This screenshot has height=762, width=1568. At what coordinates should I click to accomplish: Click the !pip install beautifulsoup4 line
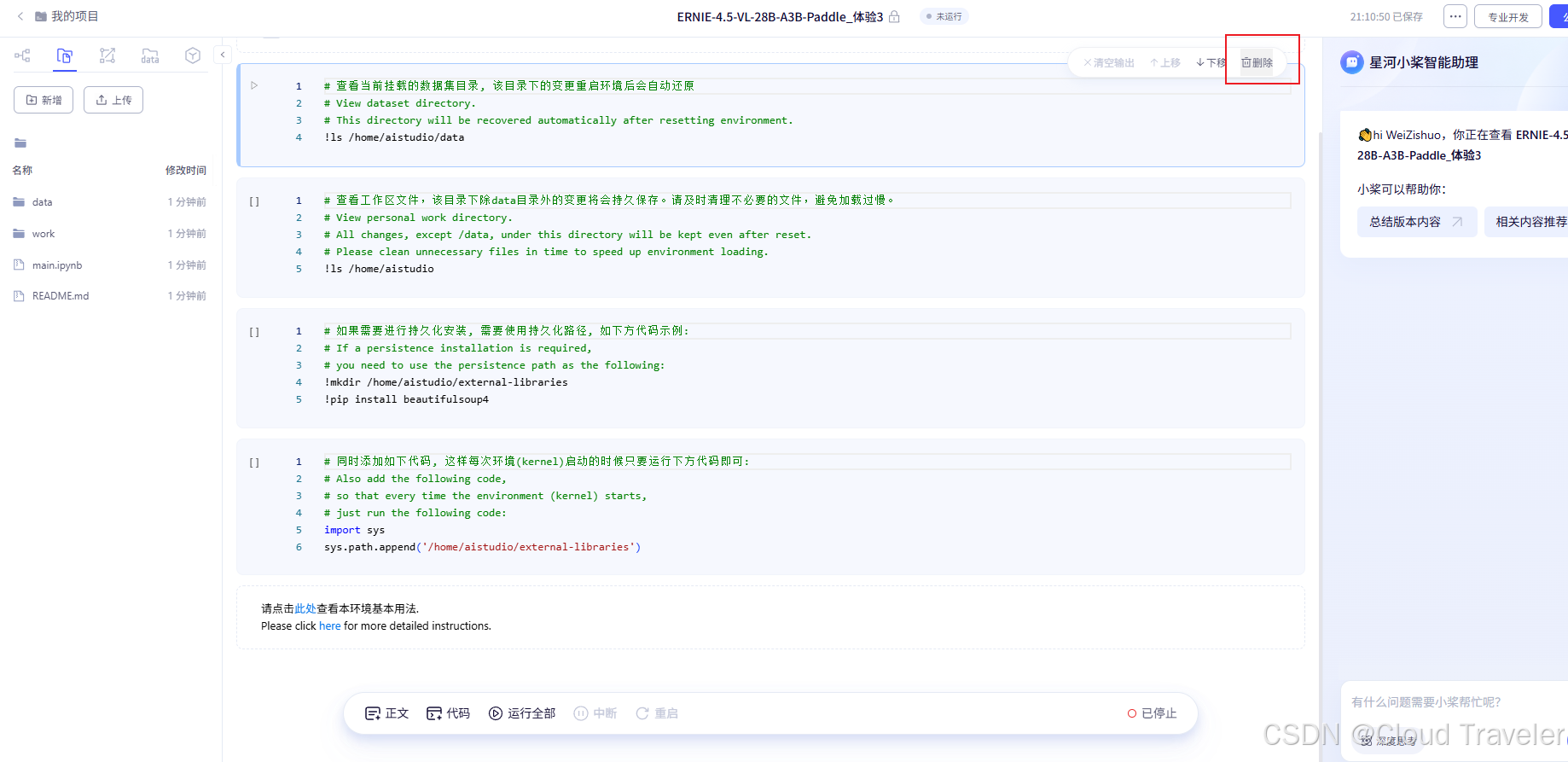[406, 399]
